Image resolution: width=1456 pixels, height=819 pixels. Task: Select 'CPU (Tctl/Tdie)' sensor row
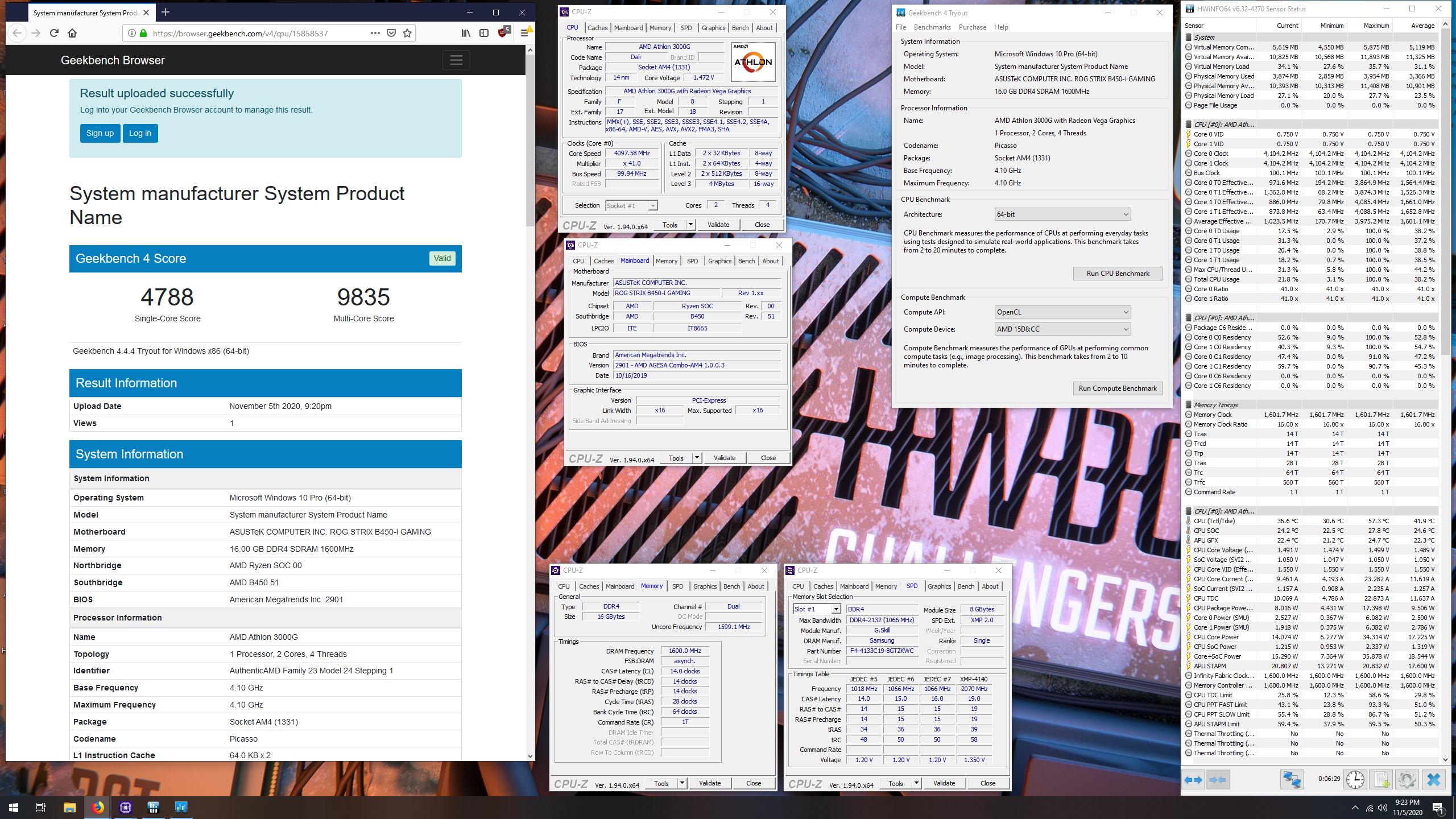click(1311, 521)
